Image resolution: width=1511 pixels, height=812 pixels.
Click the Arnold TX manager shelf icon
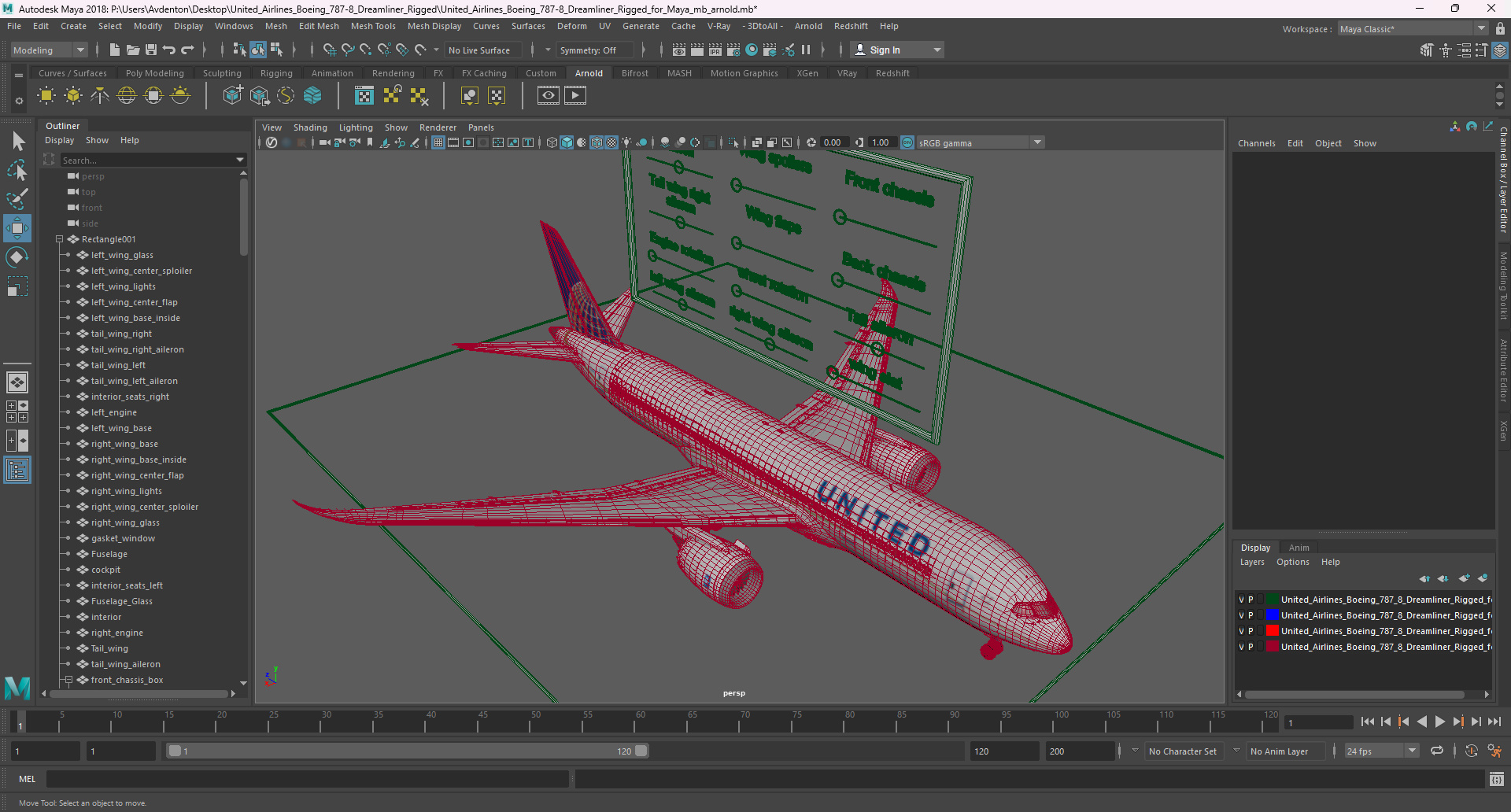click(x=364, y=96)
